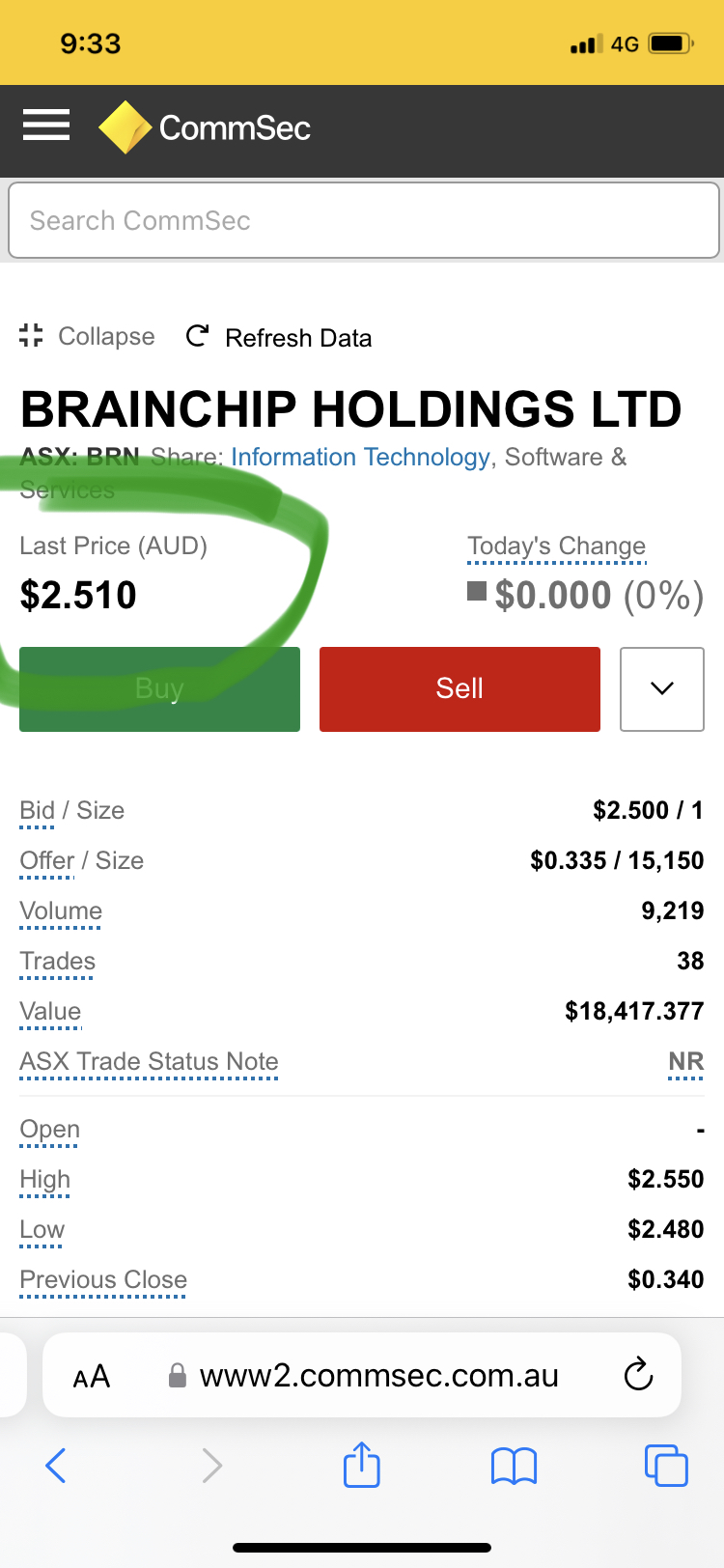724x1568 pixels.
Task: Tap the Bid term definition
Action: (x=38, y=811)
